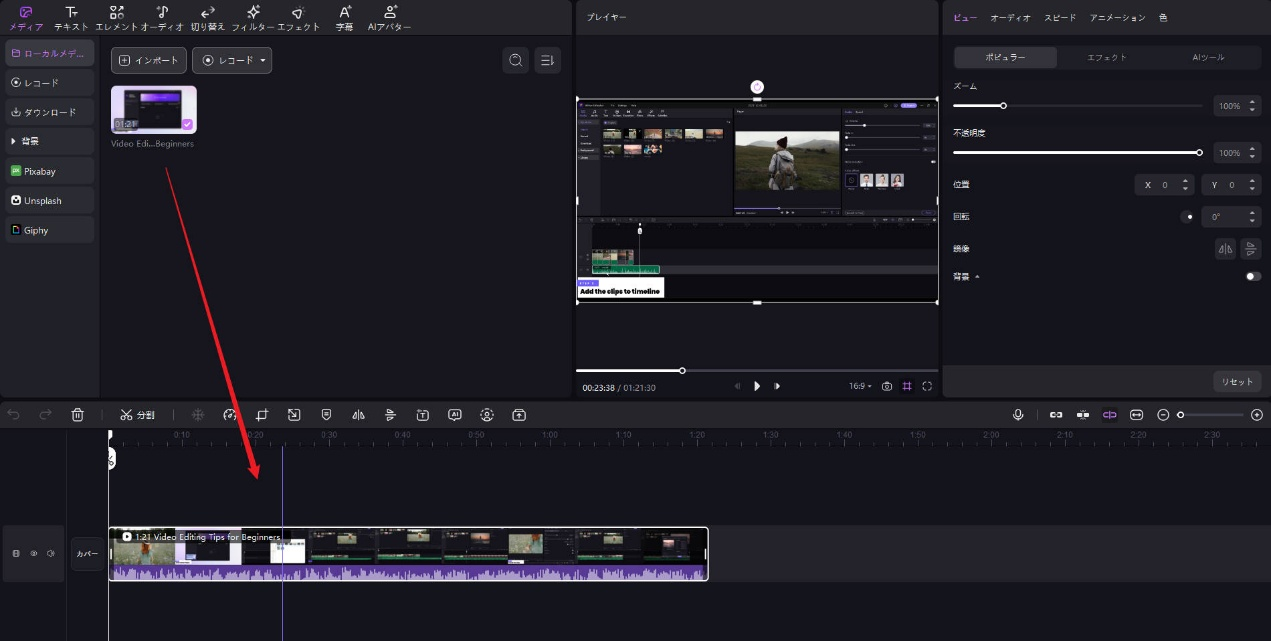Click the インポート import button
The image size is (1271, 641).
[148, 60]
